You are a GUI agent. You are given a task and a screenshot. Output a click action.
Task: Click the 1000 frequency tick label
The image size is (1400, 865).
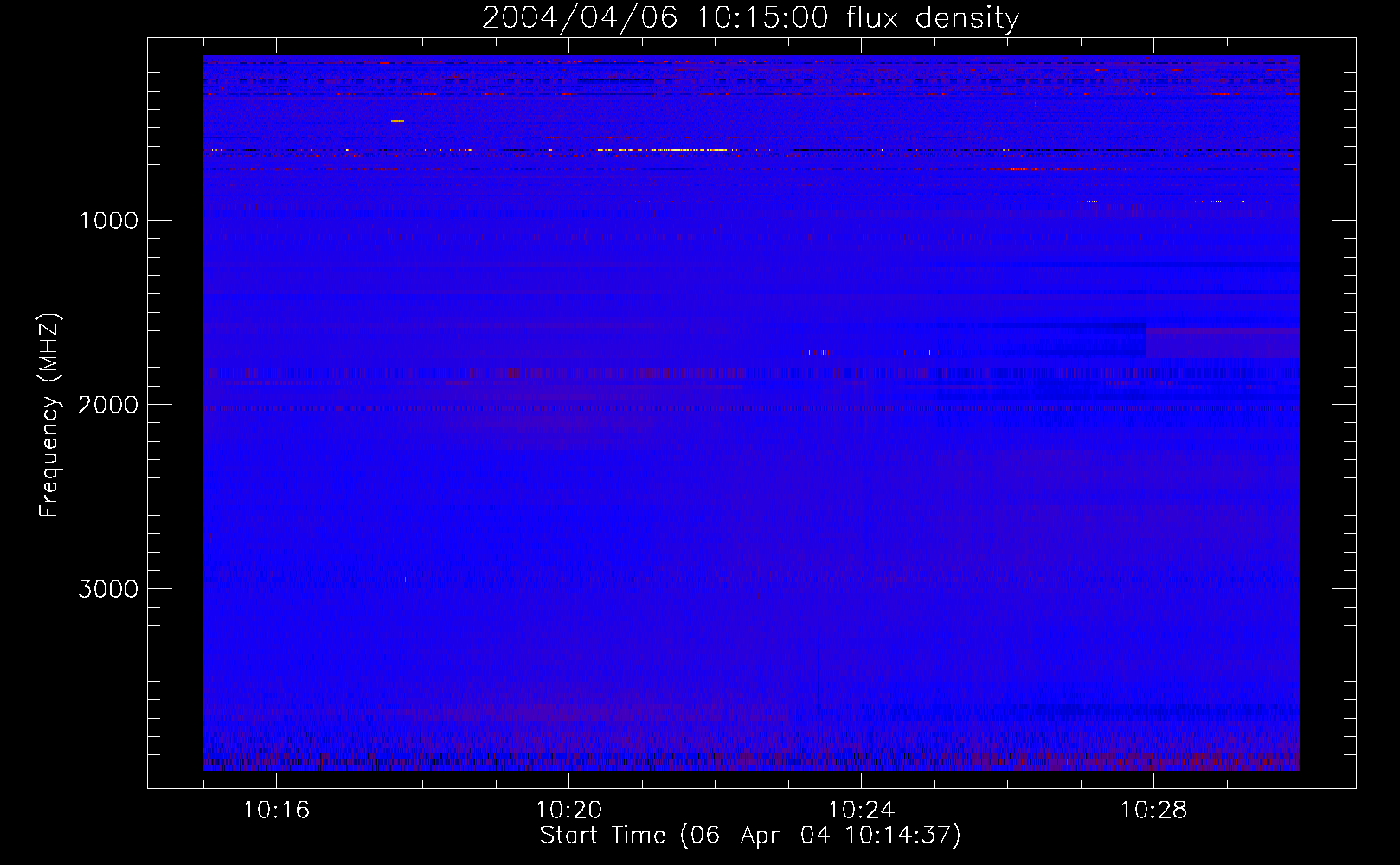coord(108,221)
